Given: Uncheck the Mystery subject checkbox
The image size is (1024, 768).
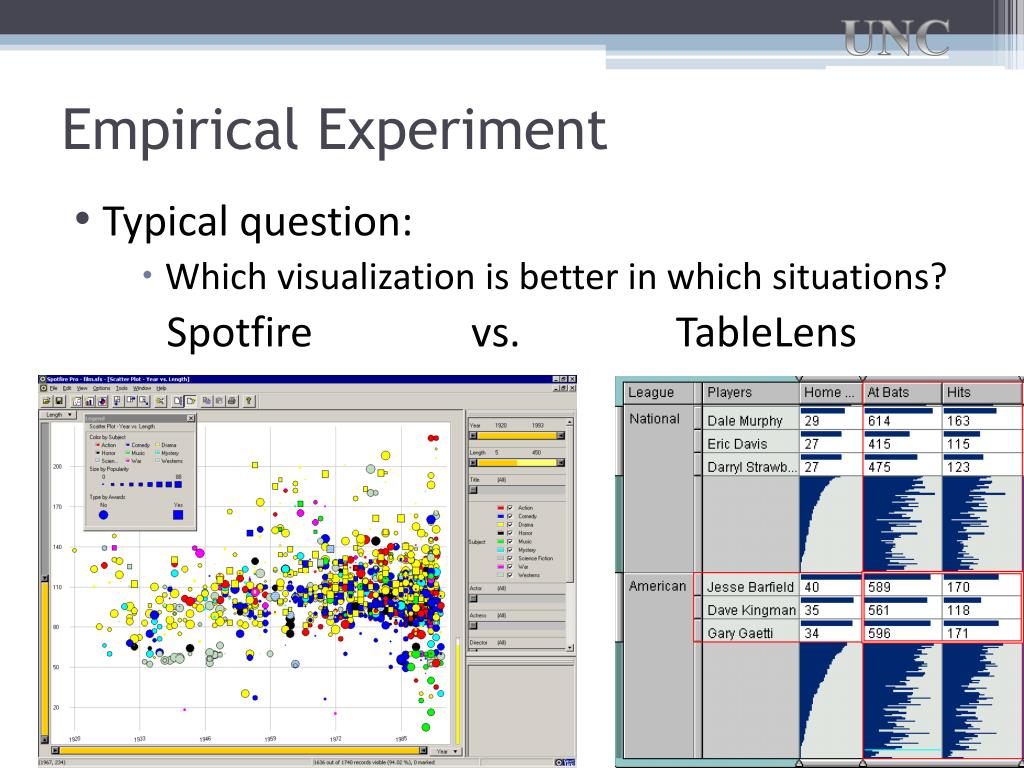Looking at the screenshot, I should 510,550.
